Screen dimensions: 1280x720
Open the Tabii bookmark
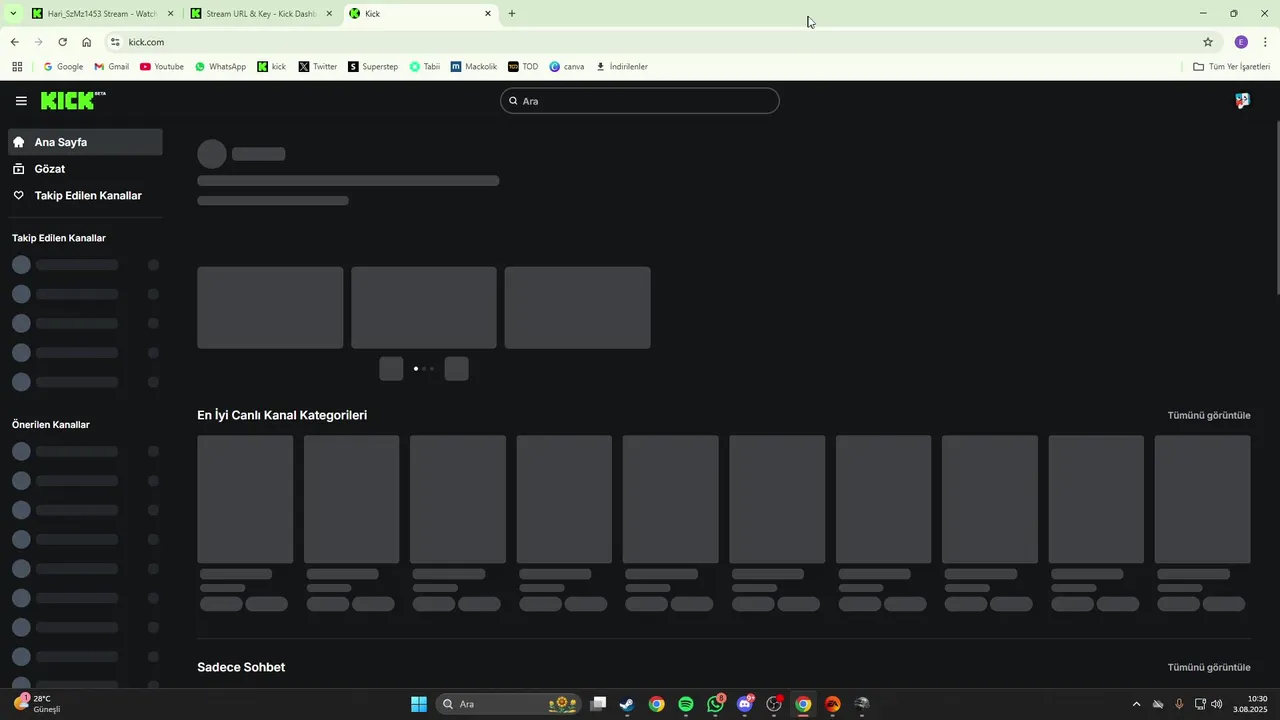point(425,67)
